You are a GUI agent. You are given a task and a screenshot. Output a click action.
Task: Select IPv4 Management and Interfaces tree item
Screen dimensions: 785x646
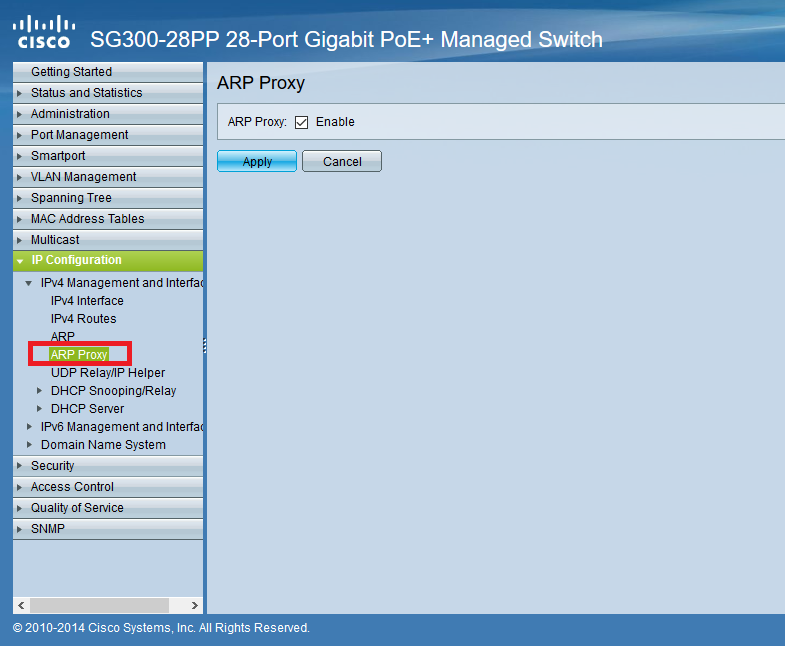pos(122,283)
